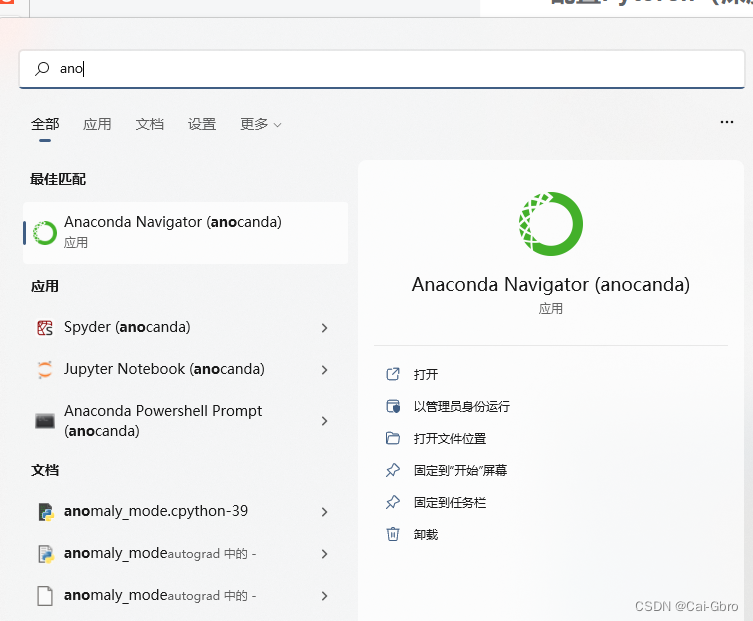Choose 打开 to launch the app
This screenshot has width=753, height=621.
426,374
